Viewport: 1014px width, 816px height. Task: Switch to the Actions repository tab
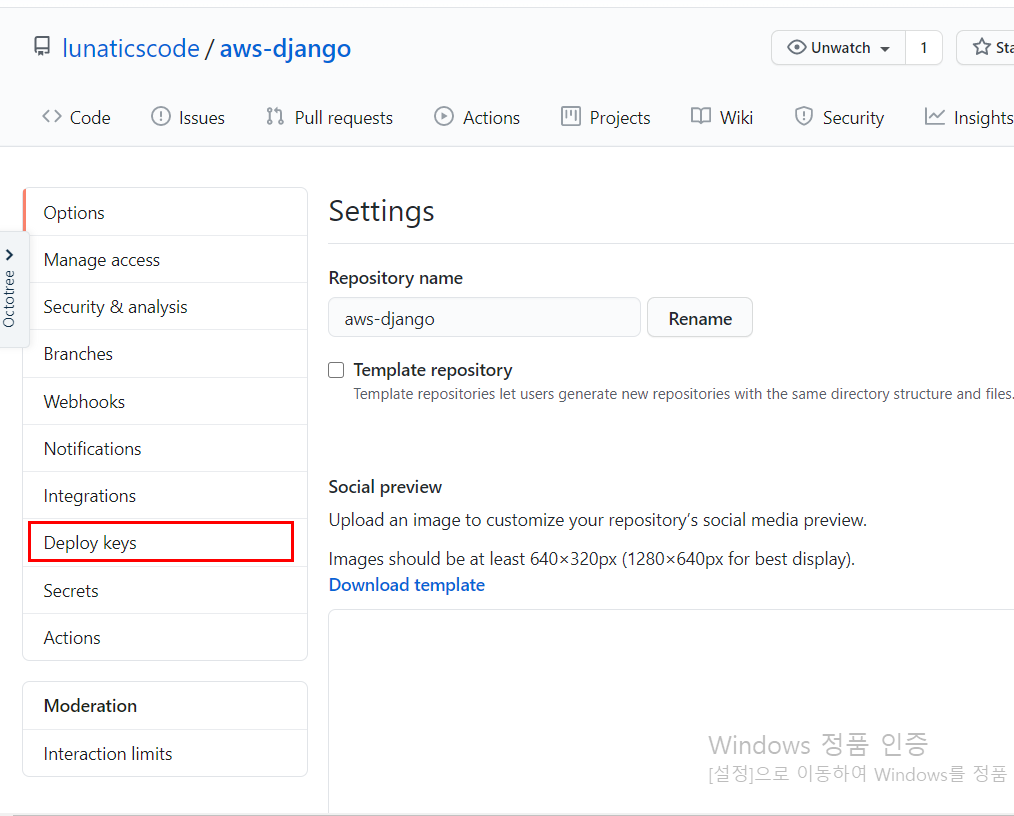(477, 118)
